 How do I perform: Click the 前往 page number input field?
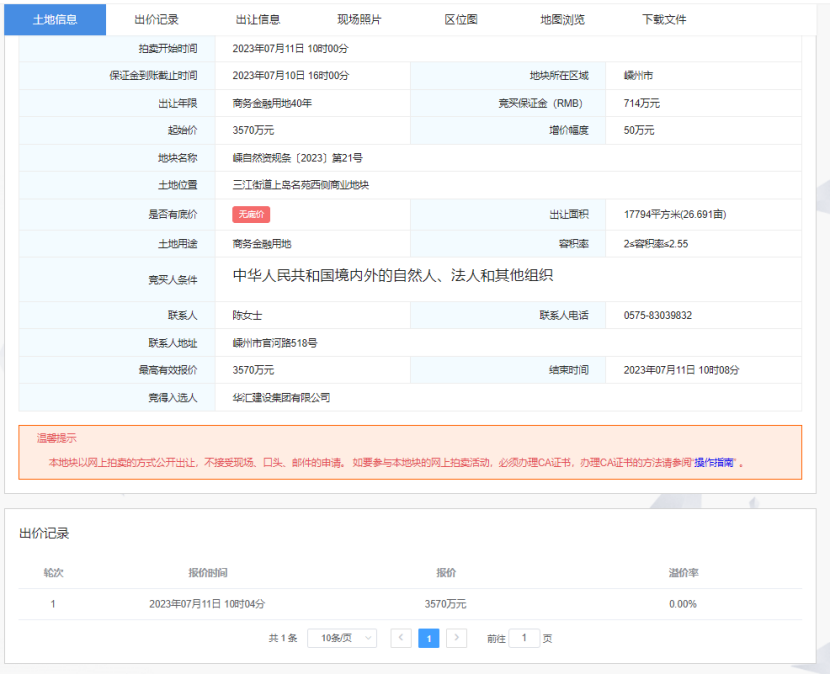click(524, 638)
